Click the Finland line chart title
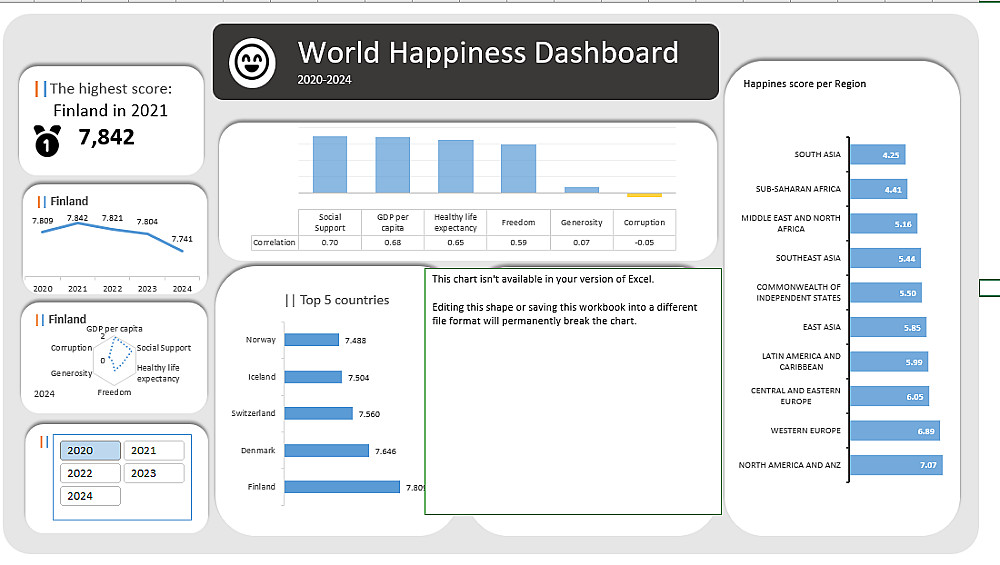 pos(69,201)
